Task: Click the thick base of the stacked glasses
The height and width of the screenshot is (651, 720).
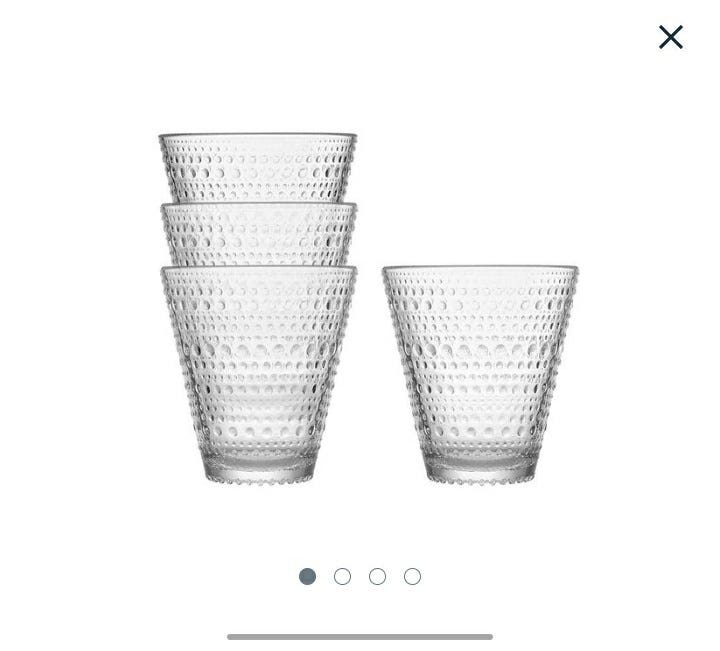Action: [260, 468]
